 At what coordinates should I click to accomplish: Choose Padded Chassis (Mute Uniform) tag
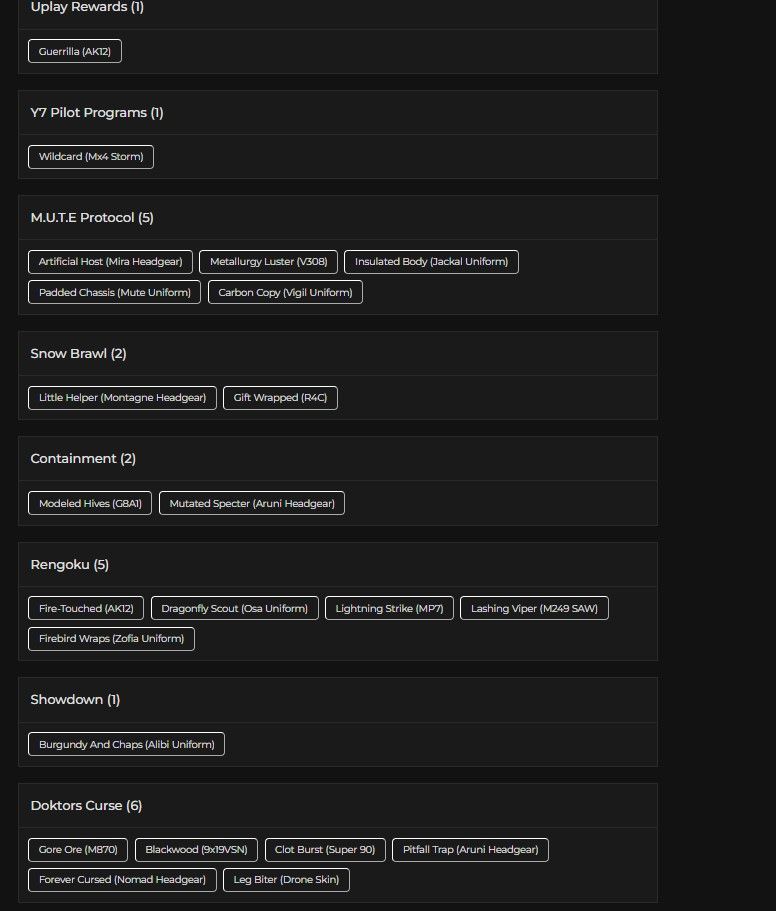tap(114, 293)
